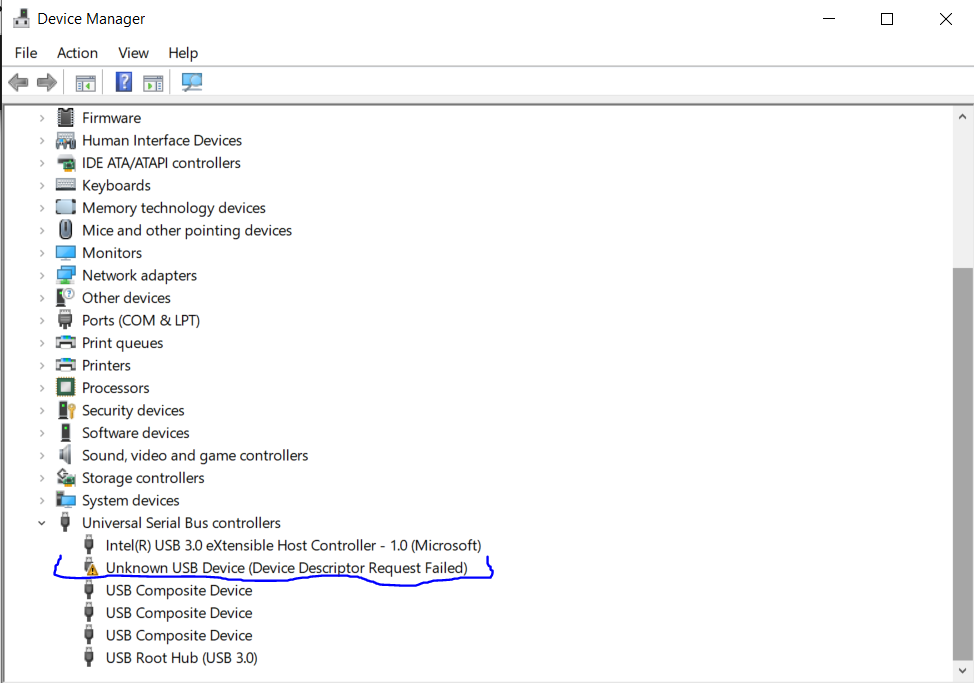Expand the Network adapters node
The height and width of the screenshot is (683, 974).
[x=42, y=275]
